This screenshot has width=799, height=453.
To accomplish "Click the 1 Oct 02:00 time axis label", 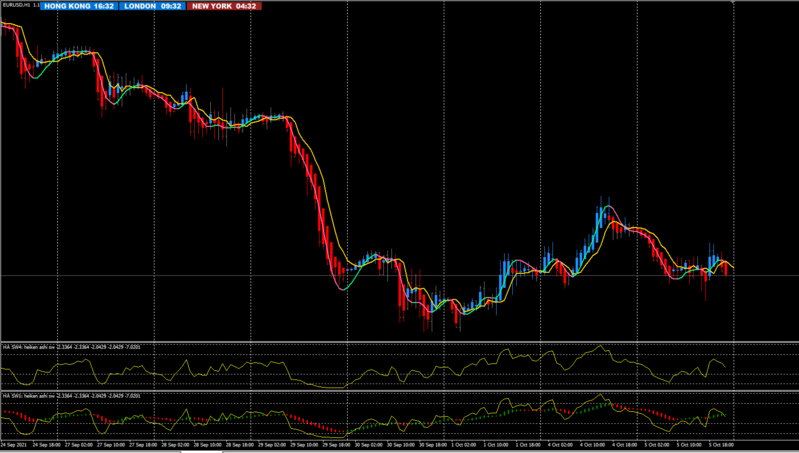I will tap(464, 445).
